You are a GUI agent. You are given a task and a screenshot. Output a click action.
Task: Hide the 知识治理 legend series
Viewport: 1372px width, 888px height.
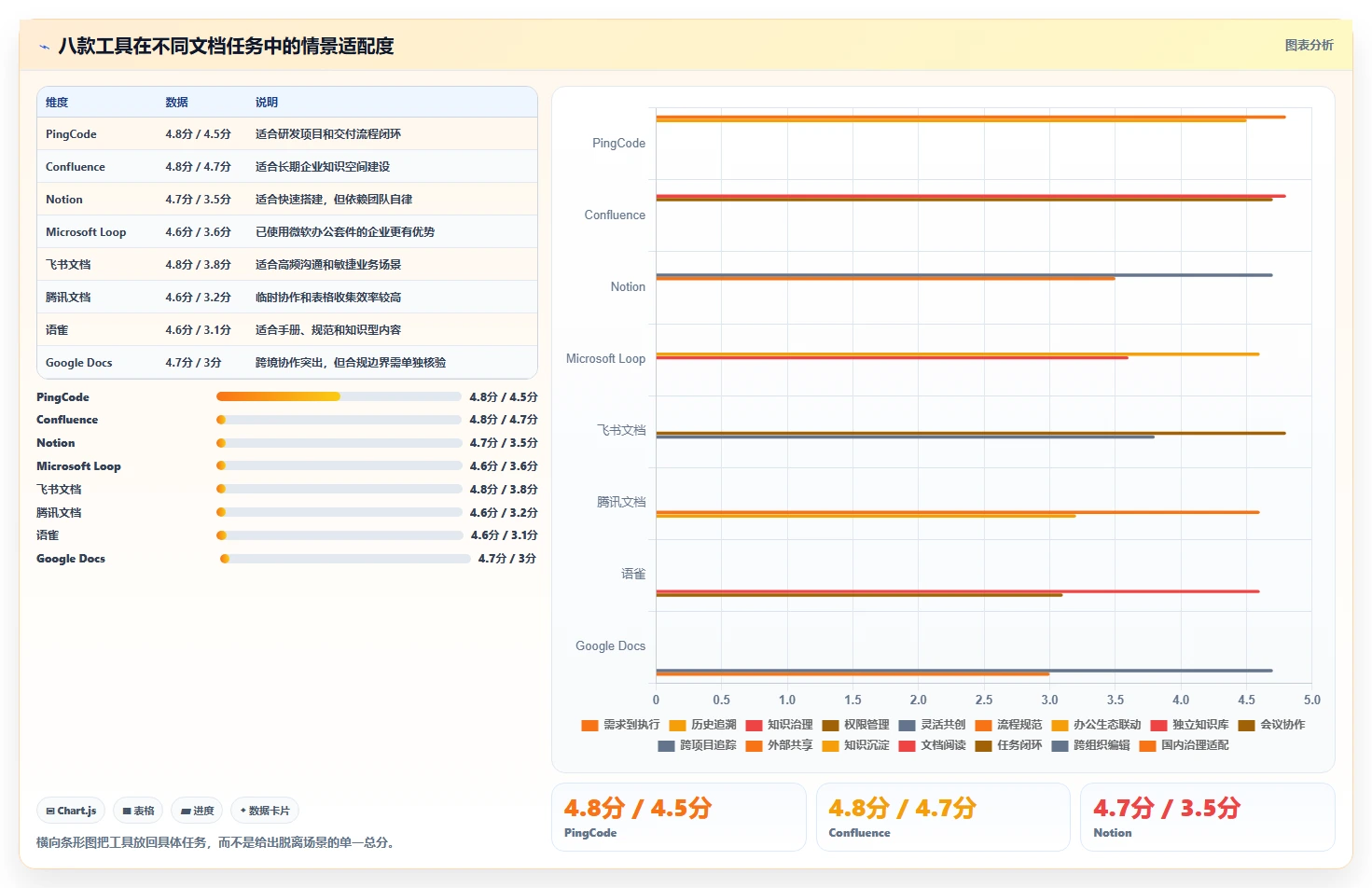tap(779, 725)
